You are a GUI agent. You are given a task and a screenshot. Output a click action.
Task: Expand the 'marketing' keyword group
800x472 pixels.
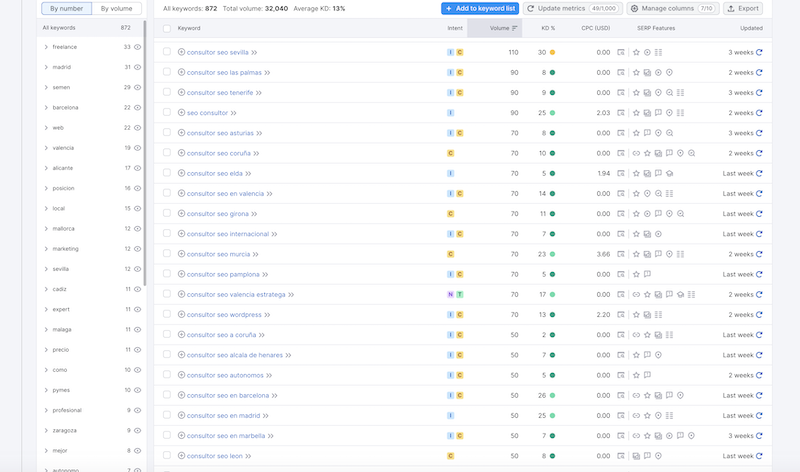click(x=46, y=249)
